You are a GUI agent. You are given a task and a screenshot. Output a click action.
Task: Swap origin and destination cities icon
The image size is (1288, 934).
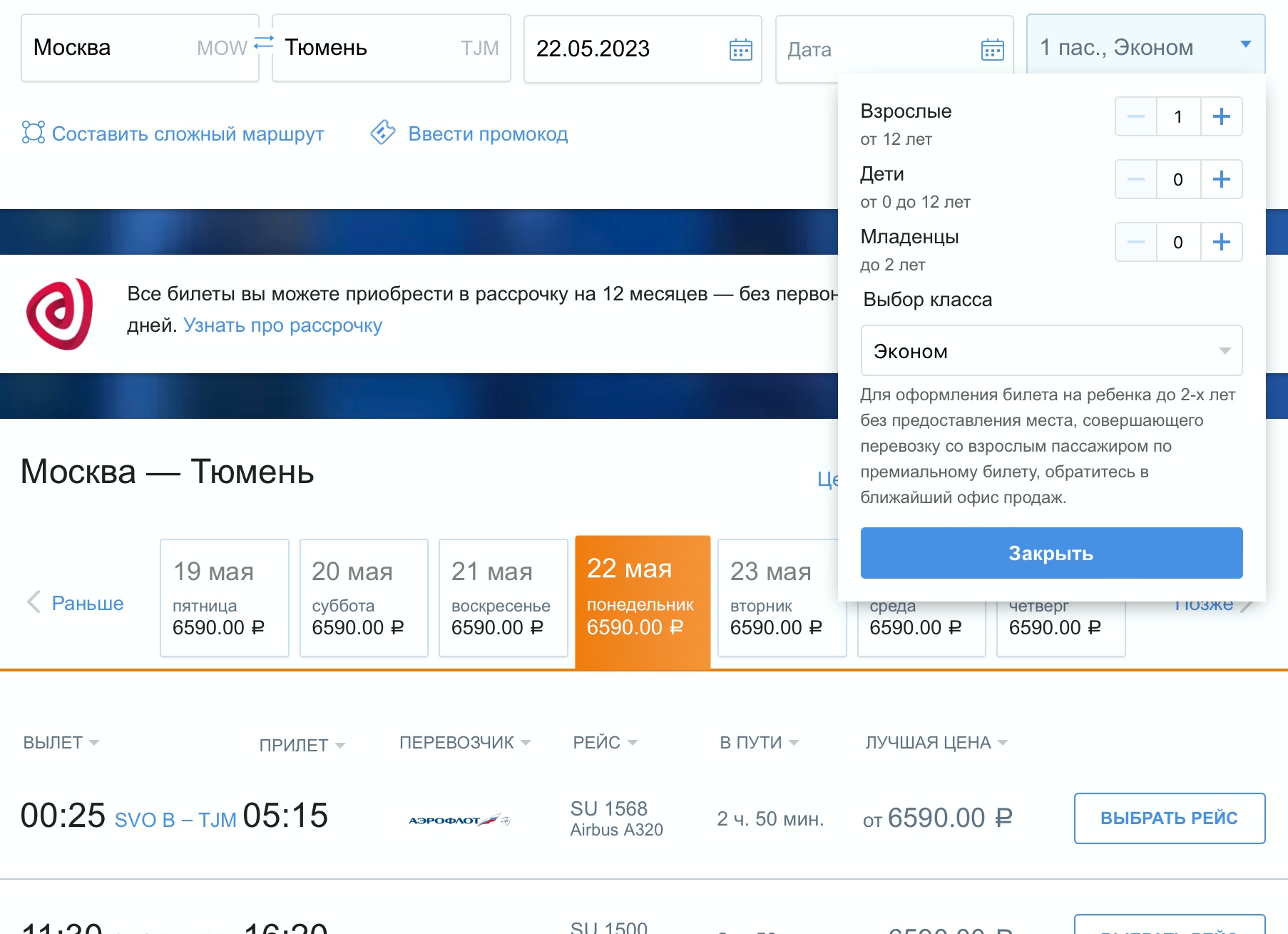click(264, 43)
